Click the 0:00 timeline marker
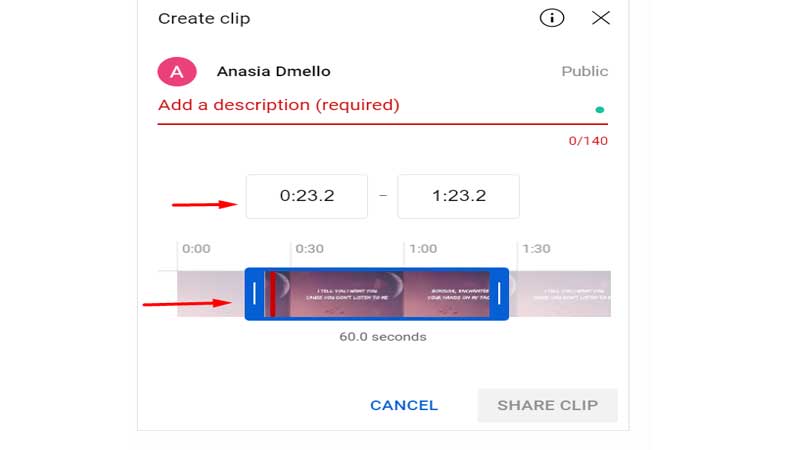This screenshot has height=450, width=800. 196,249
